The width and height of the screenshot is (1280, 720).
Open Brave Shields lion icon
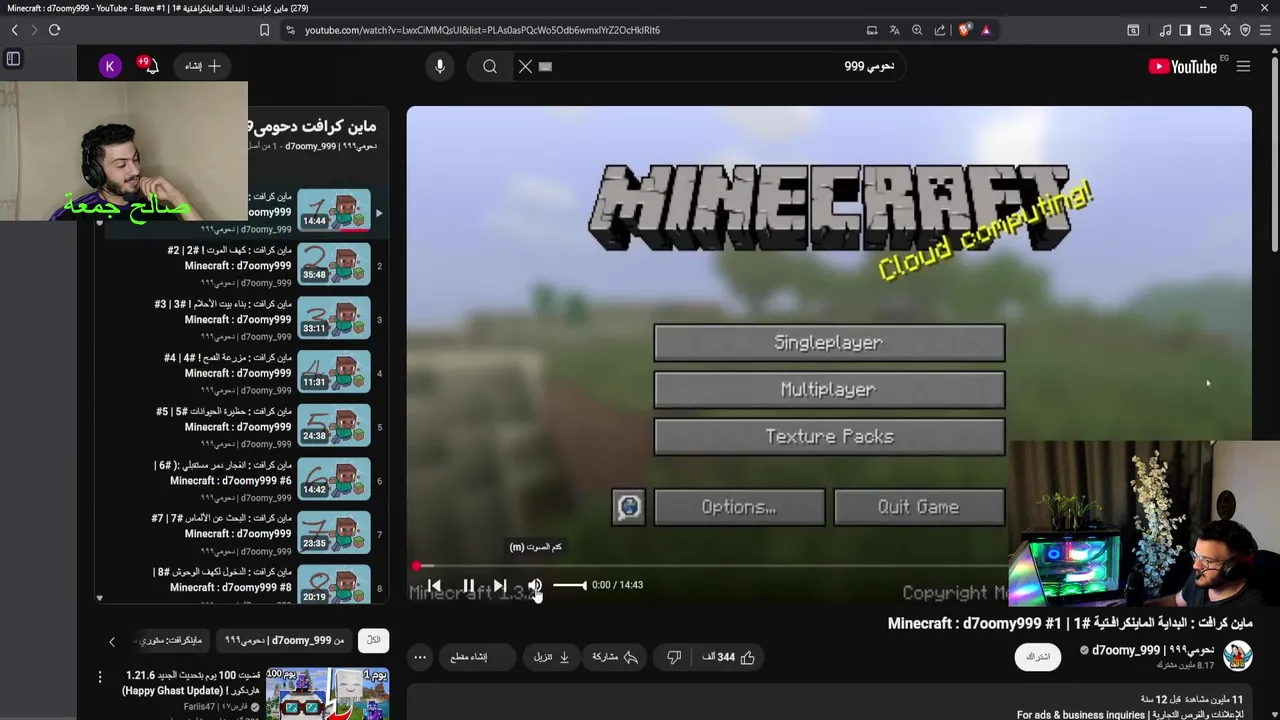[x=964, y=30]
